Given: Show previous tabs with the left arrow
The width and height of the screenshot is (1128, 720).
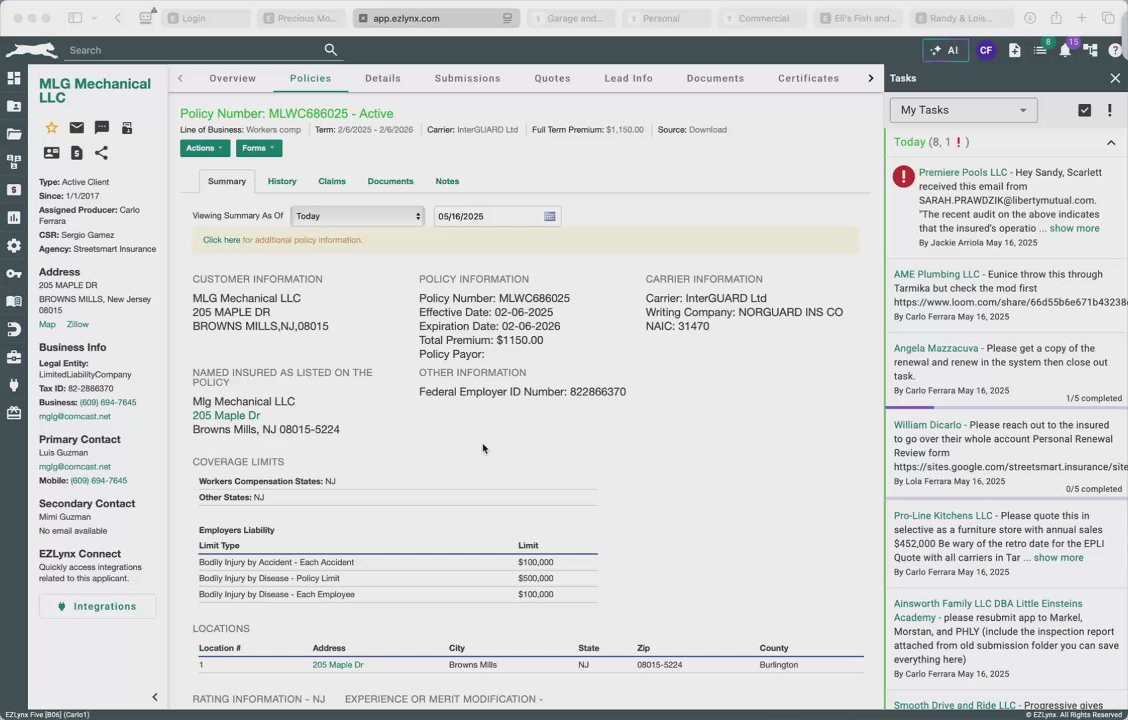Looking at the screenshot, I should (180, 78).
